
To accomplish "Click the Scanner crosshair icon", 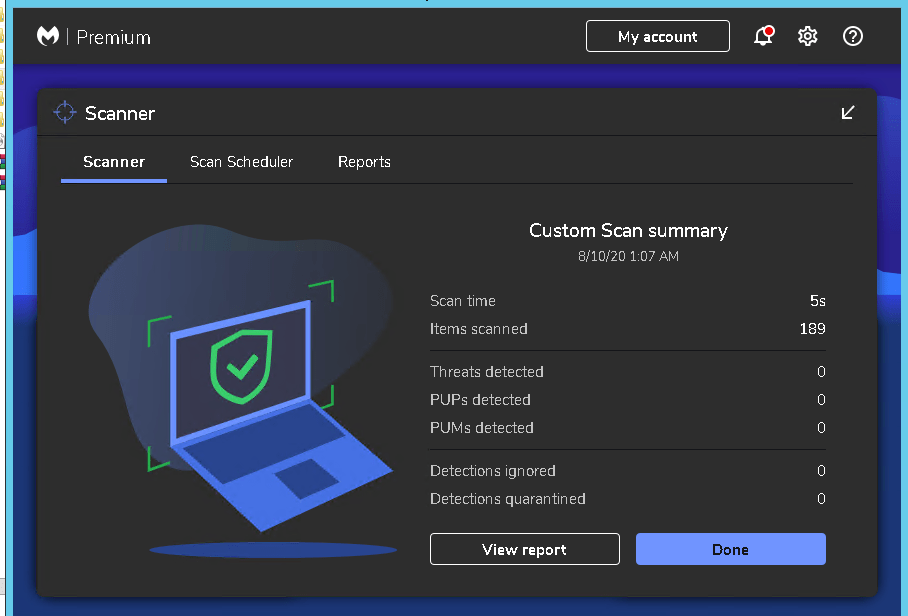I will click(x=65, y=113).
